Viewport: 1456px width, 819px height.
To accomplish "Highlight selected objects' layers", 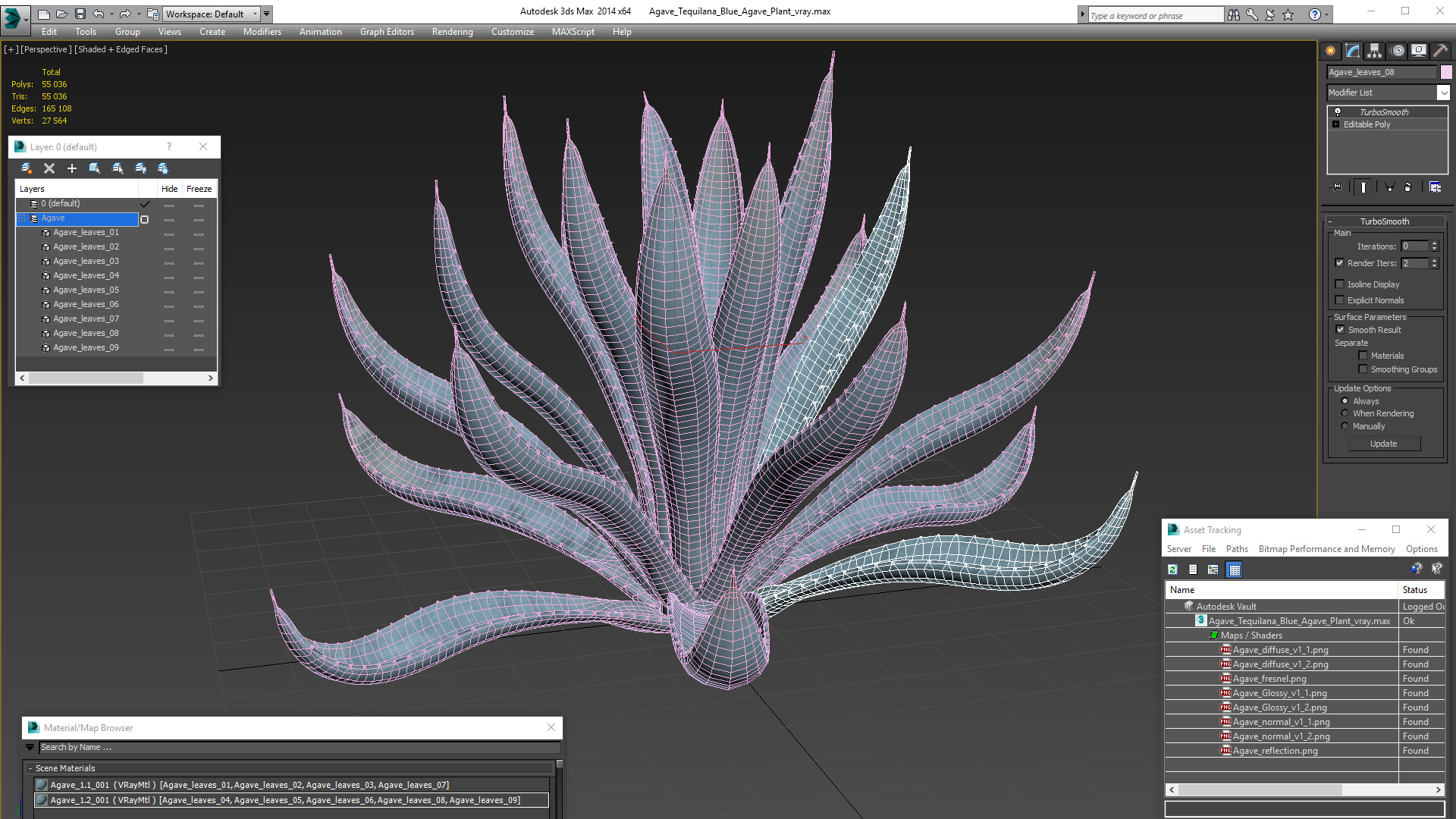I will coord(118,168).
